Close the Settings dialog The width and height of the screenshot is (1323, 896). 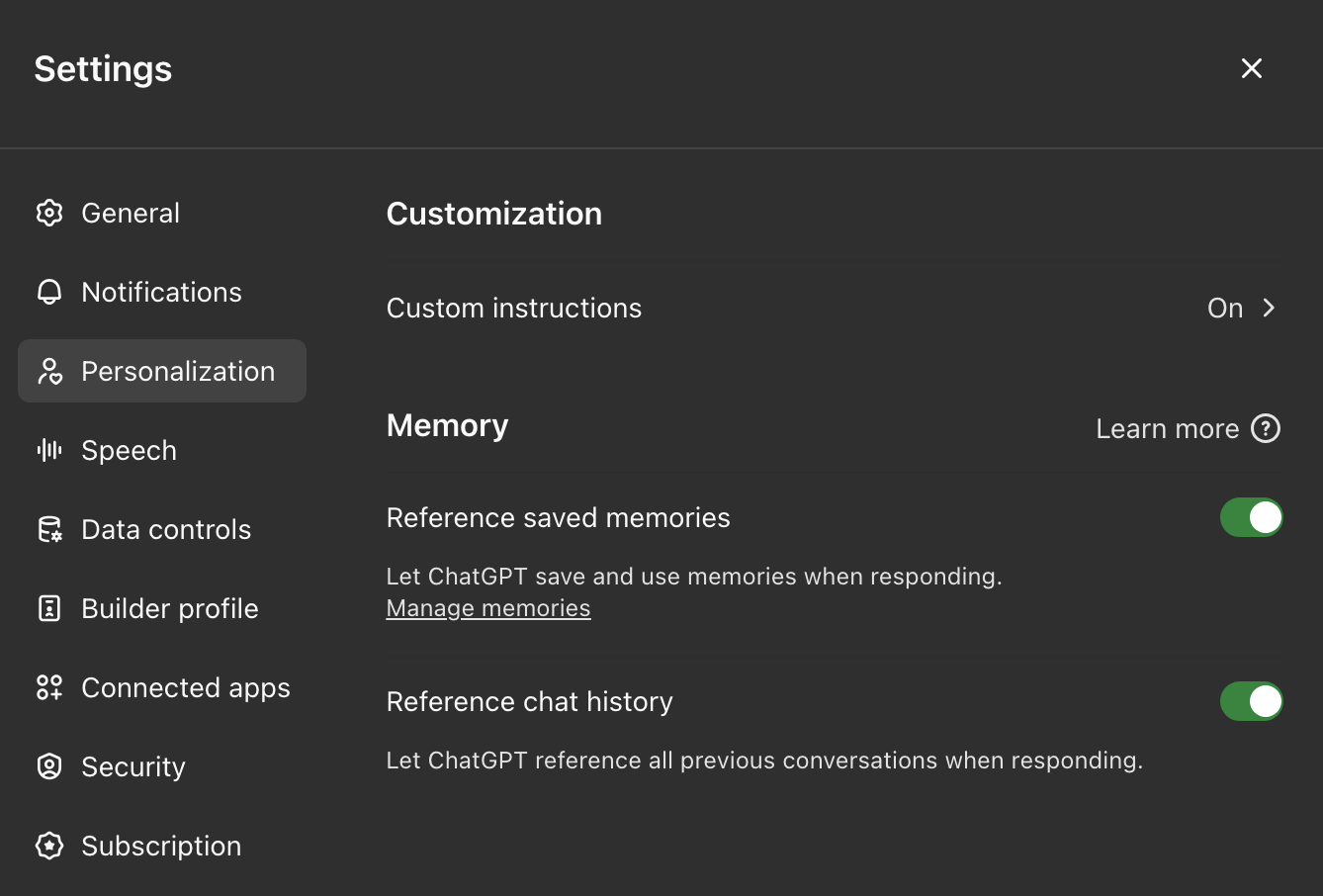click(x=1252, y=68)
